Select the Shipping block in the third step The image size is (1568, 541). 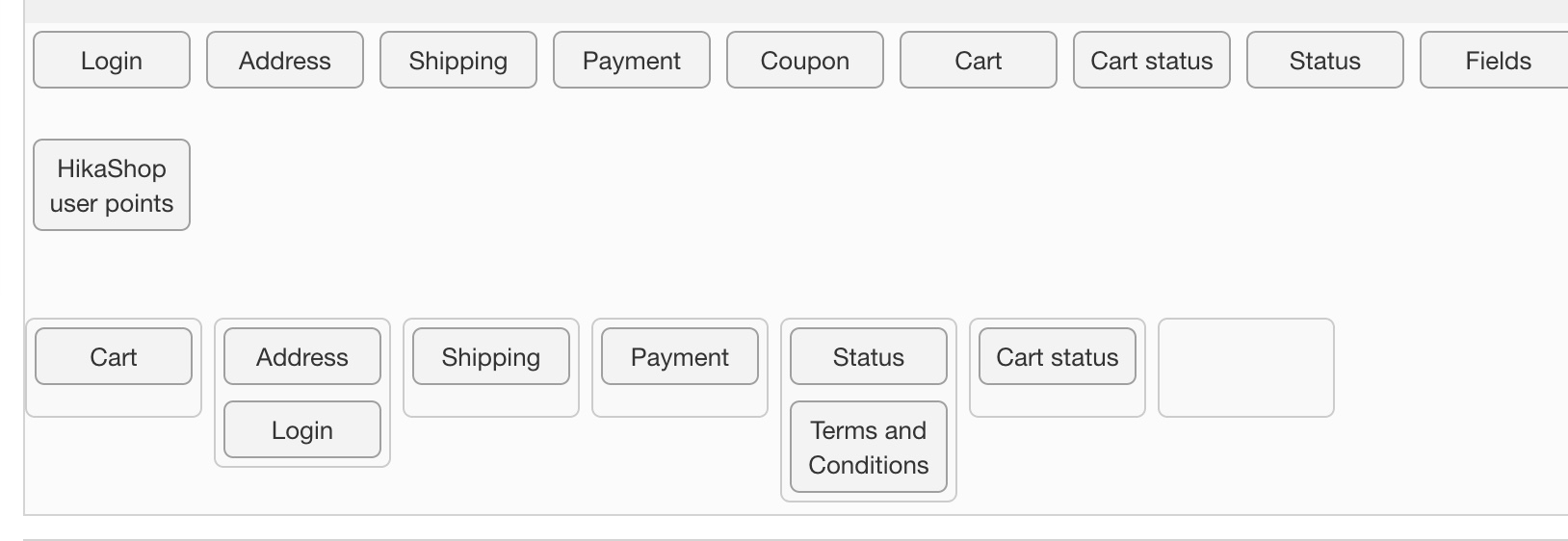(491, 357)
